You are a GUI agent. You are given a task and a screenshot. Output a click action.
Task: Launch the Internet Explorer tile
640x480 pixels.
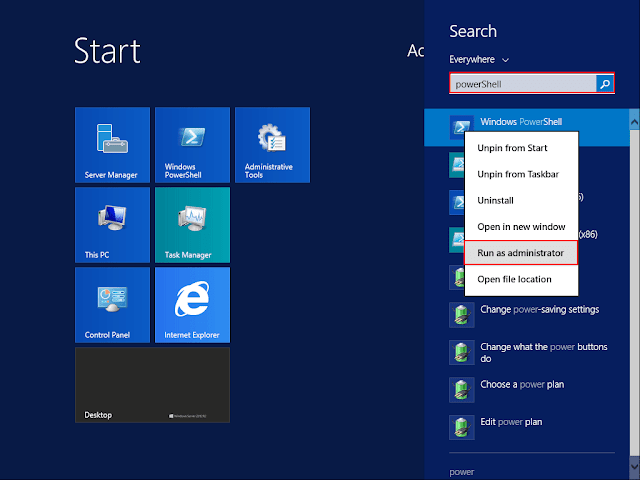pyautogui.click(x=192, y=305)
